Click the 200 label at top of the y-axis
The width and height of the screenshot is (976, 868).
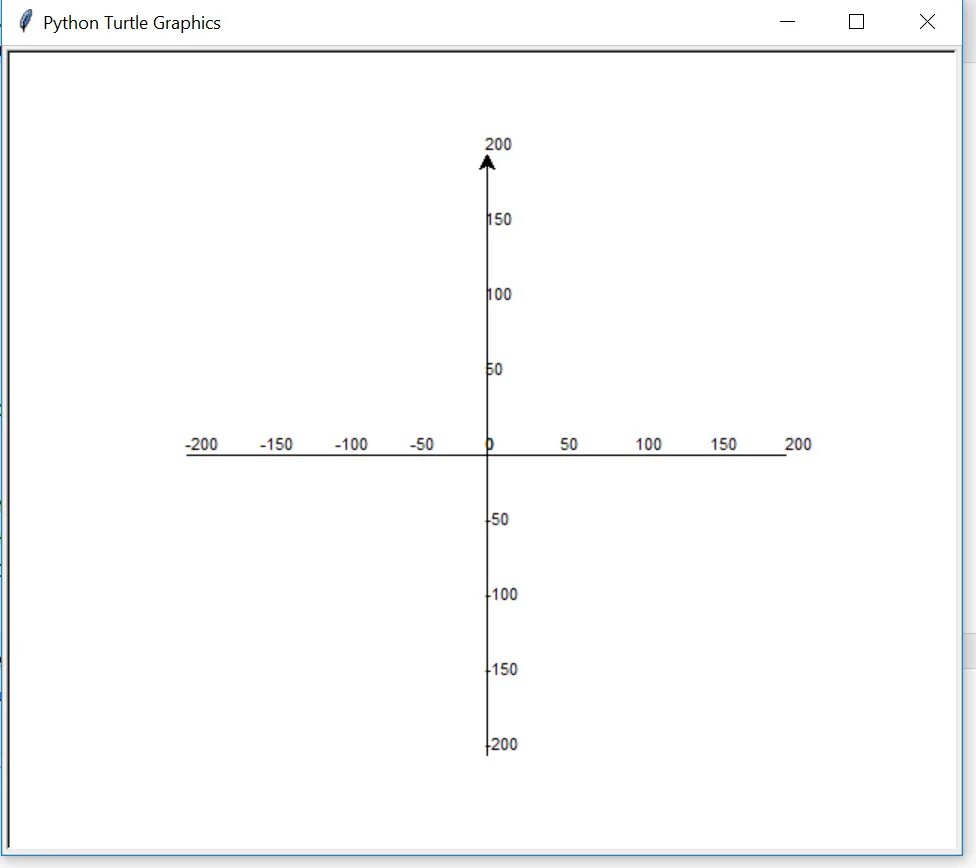(499, 144)
